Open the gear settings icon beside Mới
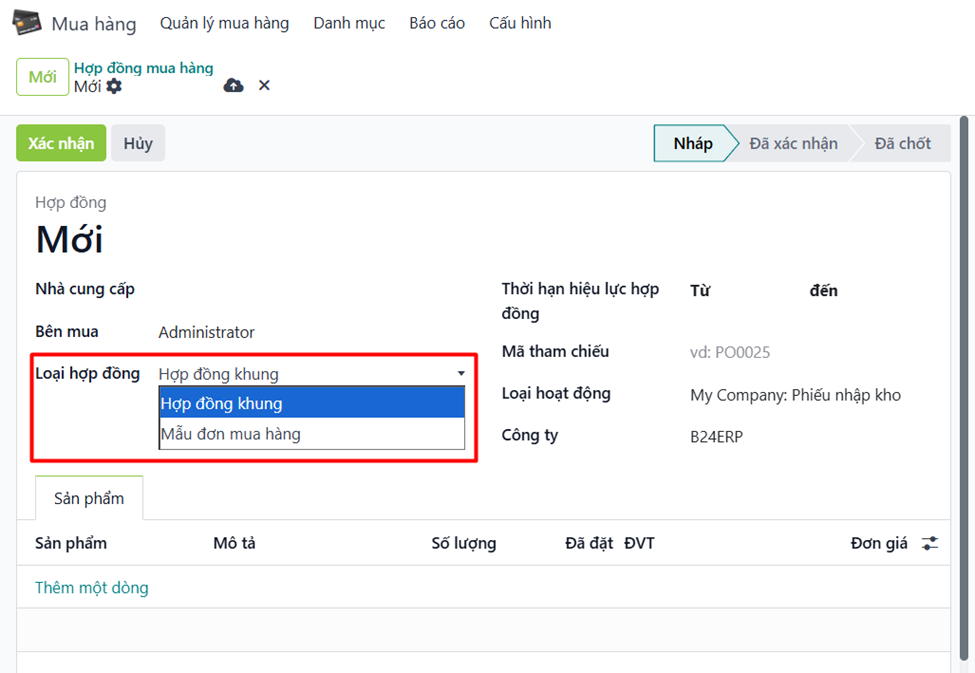The width and height of the screenshot is (975, 673). click(114, 87)
